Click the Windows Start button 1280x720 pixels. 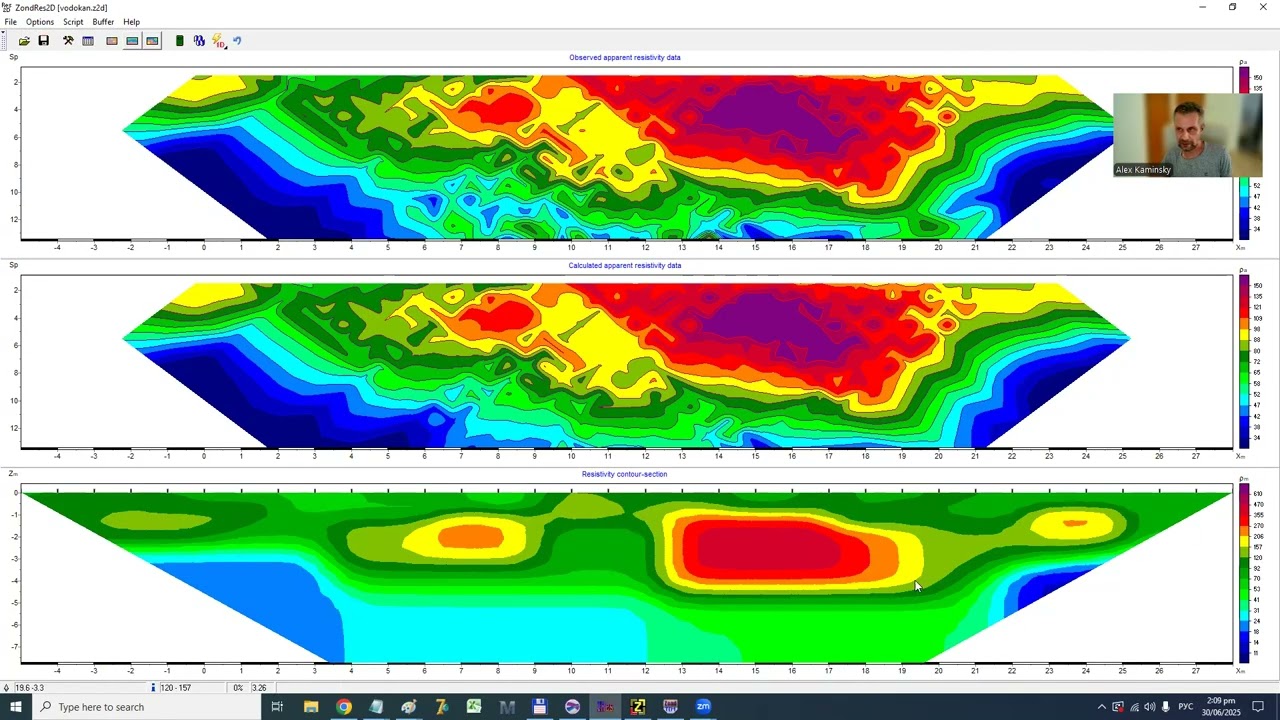click(x=15, y=707)
